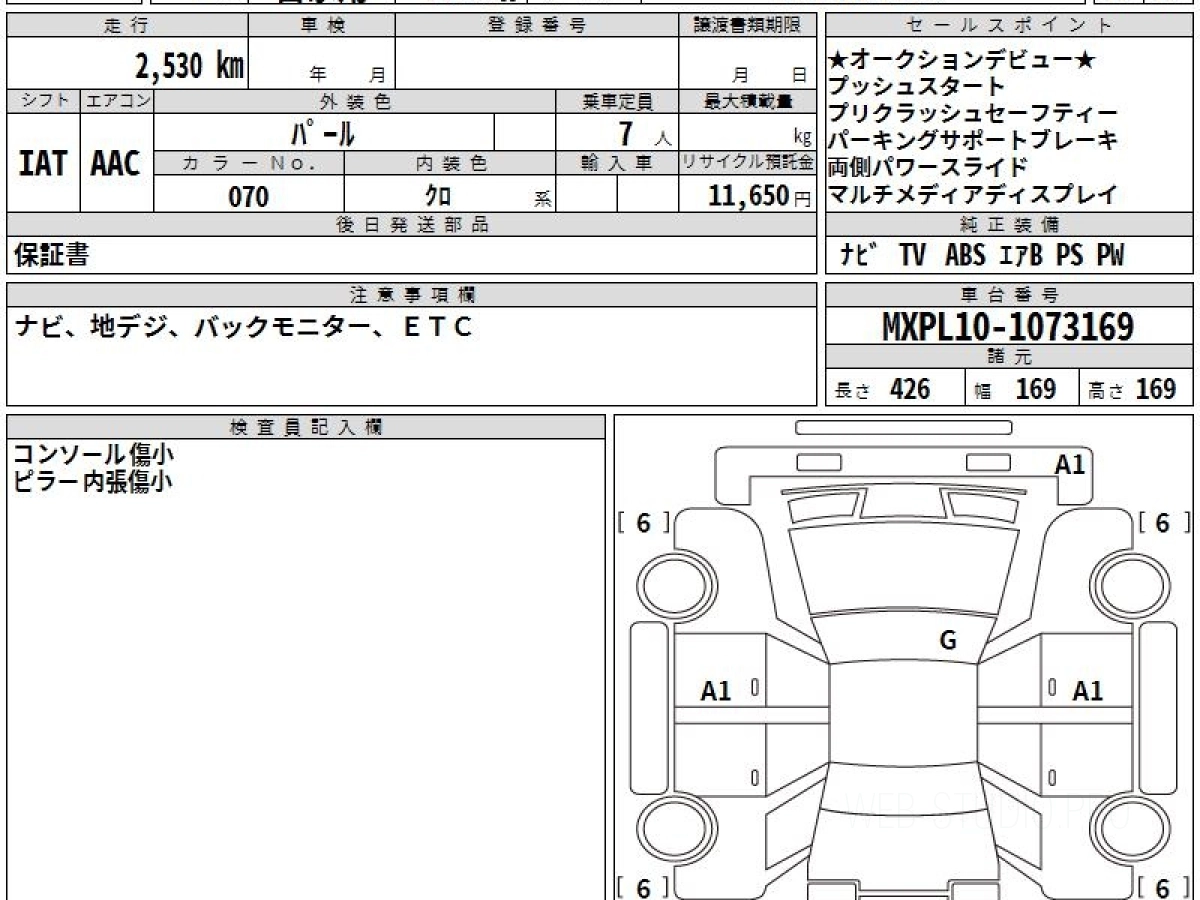Select the カラーNo. header cell
The width and height of the screenshot is (1200, 900).
[x=249, y=164]
